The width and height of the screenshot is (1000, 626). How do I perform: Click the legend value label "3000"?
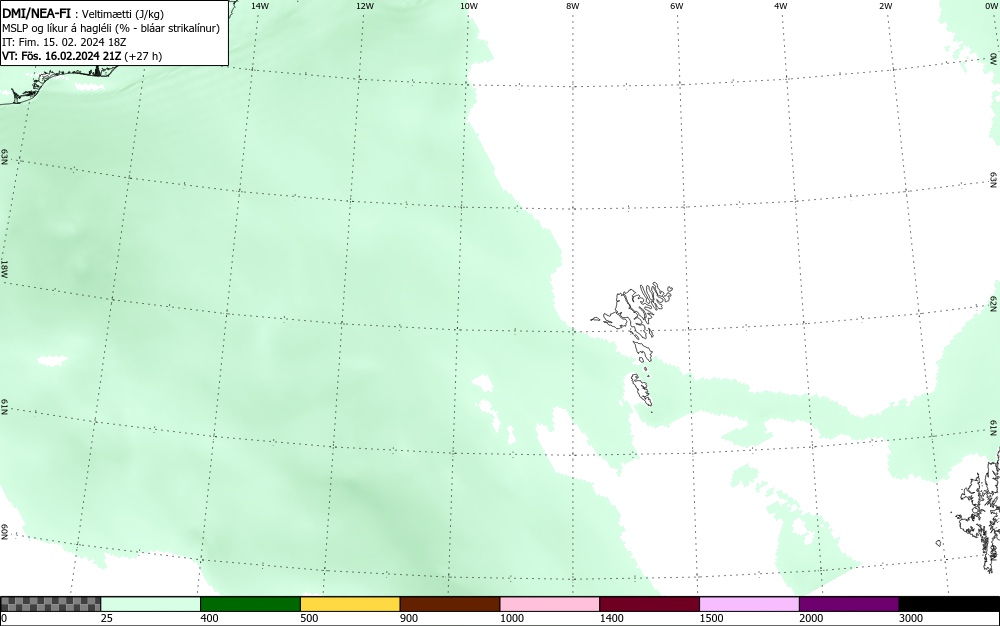click(911, 618)
